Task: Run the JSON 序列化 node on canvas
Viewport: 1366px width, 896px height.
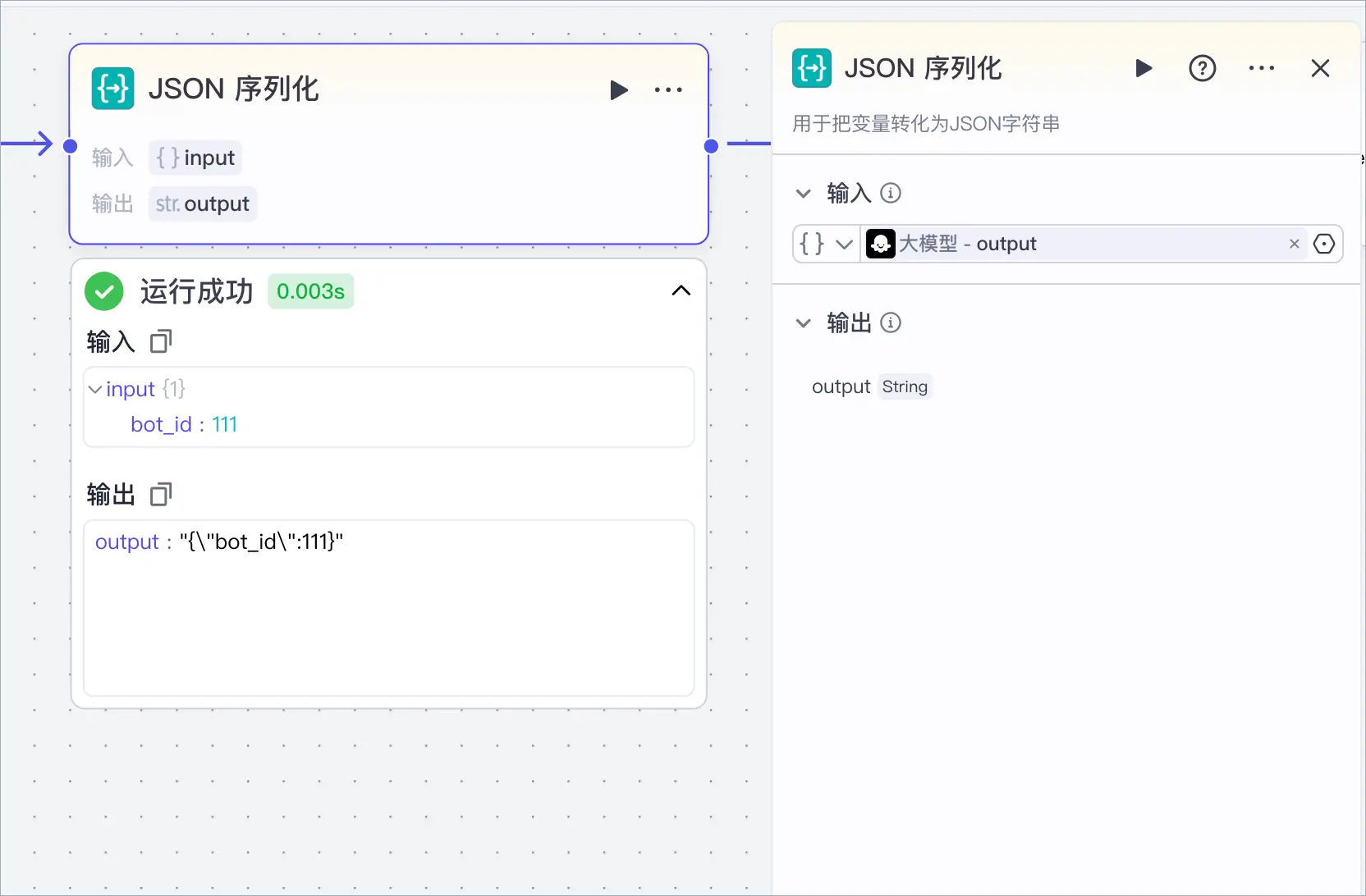Action: pyautogui.click(x=619, y=89)
